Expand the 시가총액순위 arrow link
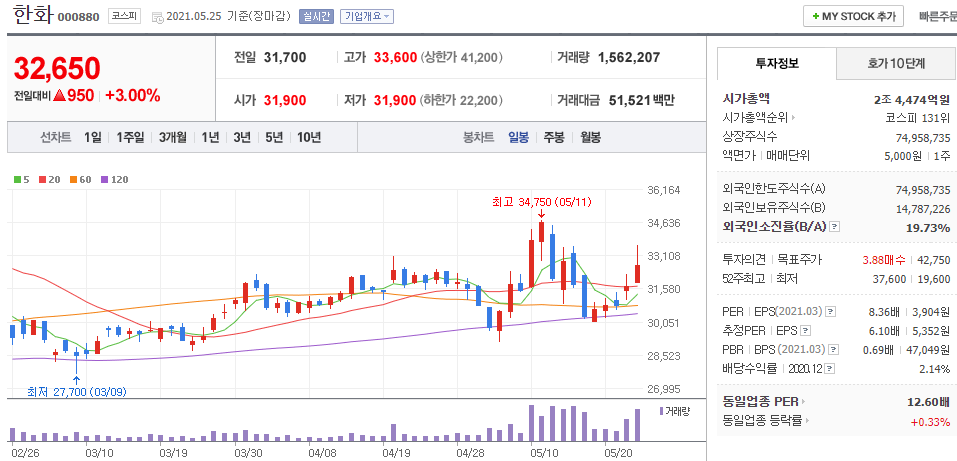957x461 pixels. point(793,117)
